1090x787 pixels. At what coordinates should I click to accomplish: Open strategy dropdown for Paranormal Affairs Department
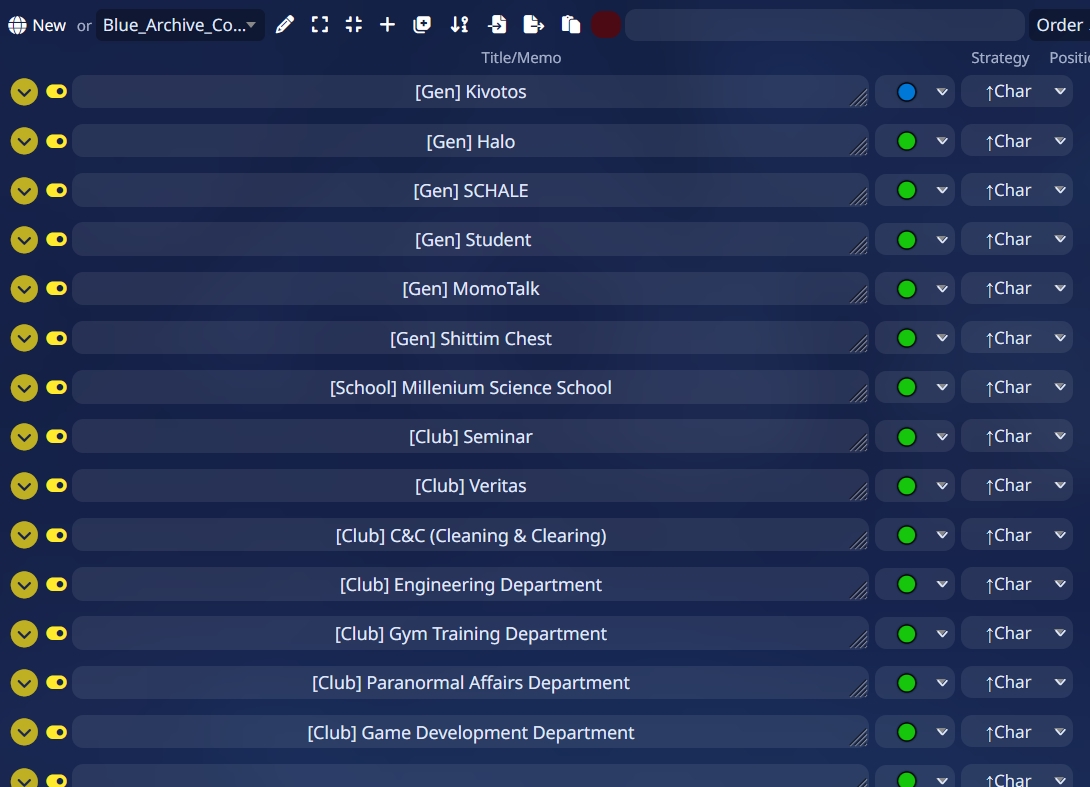coord(915,683)
